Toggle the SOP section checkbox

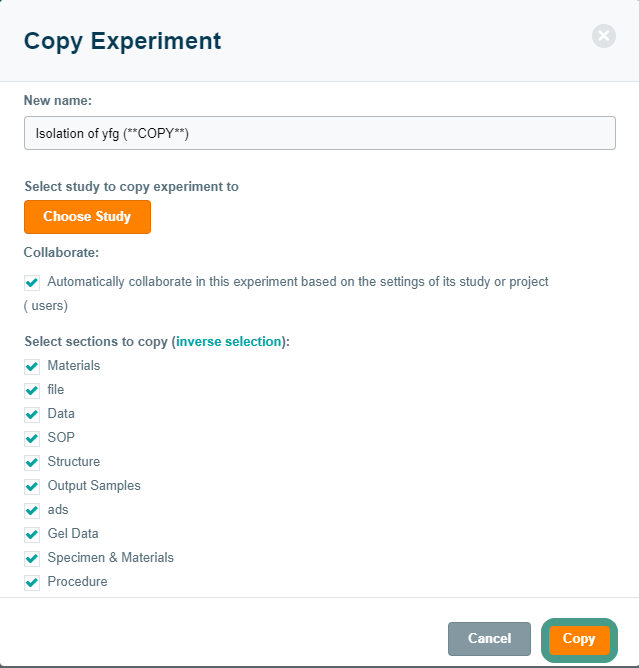click(x=32, y=438)
